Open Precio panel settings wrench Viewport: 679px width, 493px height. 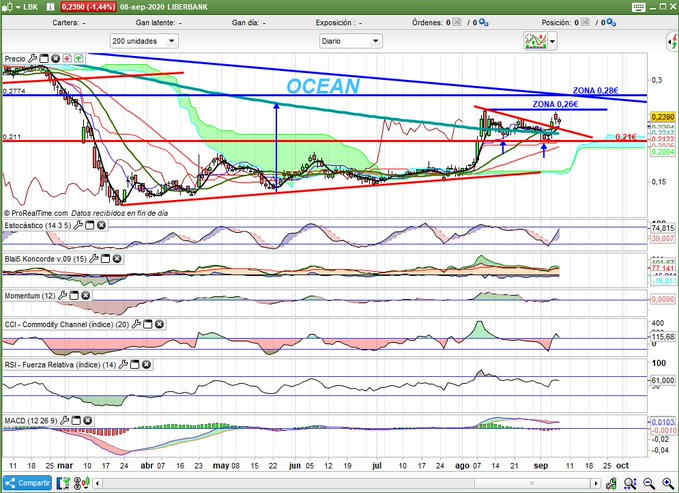point(32,58)
